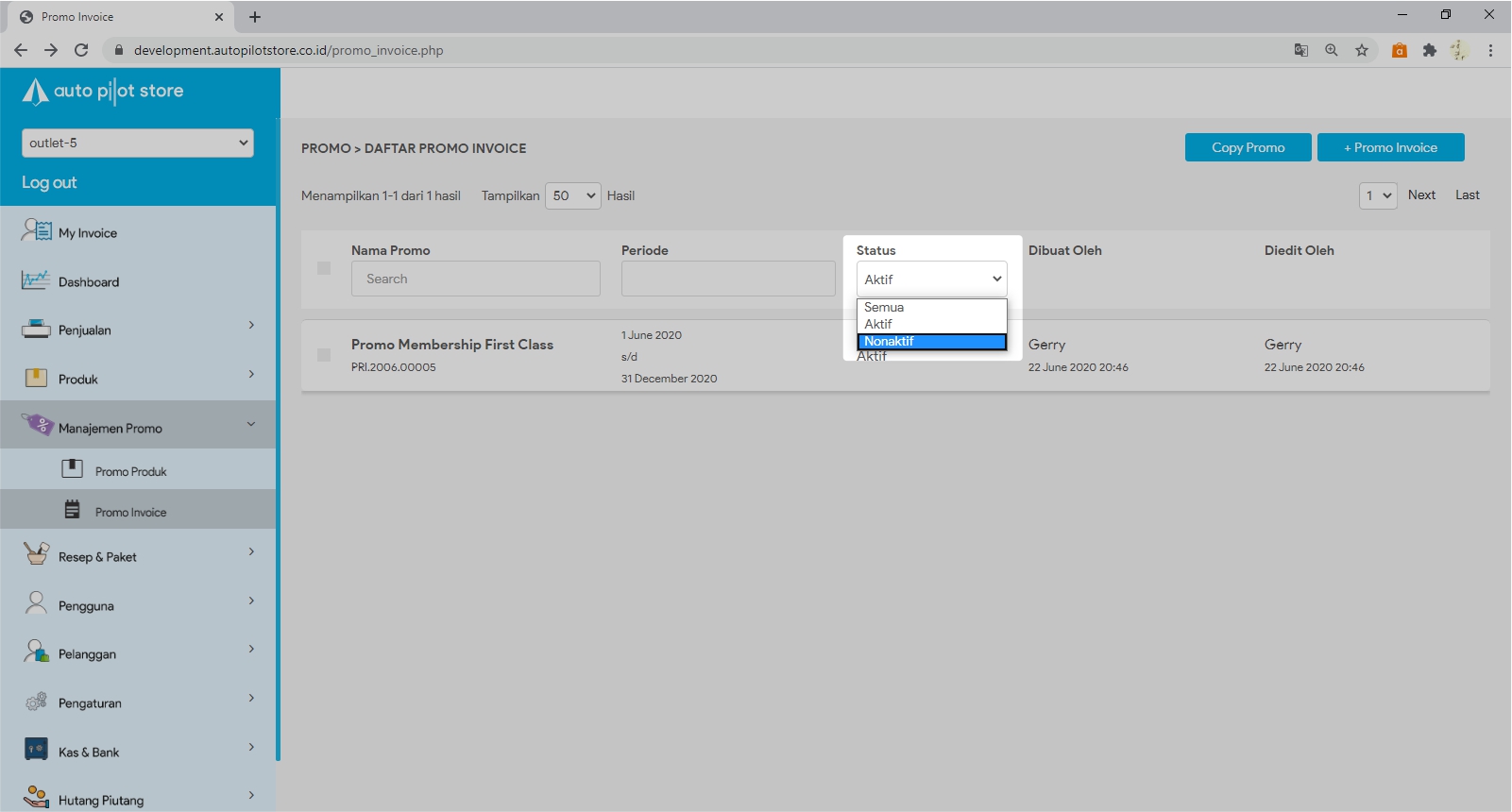Choose Nonaktif in Status dropdown list
Viewport: 1512px width, 812px height.
coord(930,342)
